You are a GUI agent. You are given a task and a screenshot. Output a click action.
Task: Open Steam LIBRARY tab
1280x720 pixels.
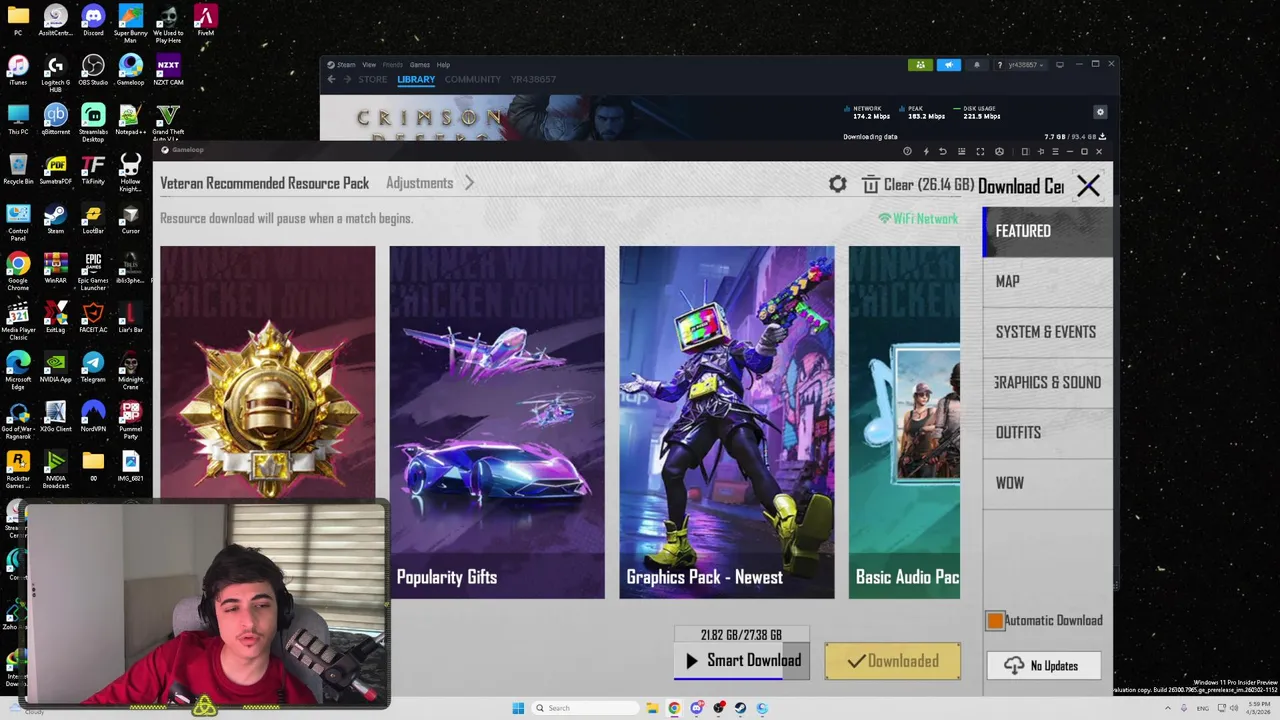tap(416, 79)
